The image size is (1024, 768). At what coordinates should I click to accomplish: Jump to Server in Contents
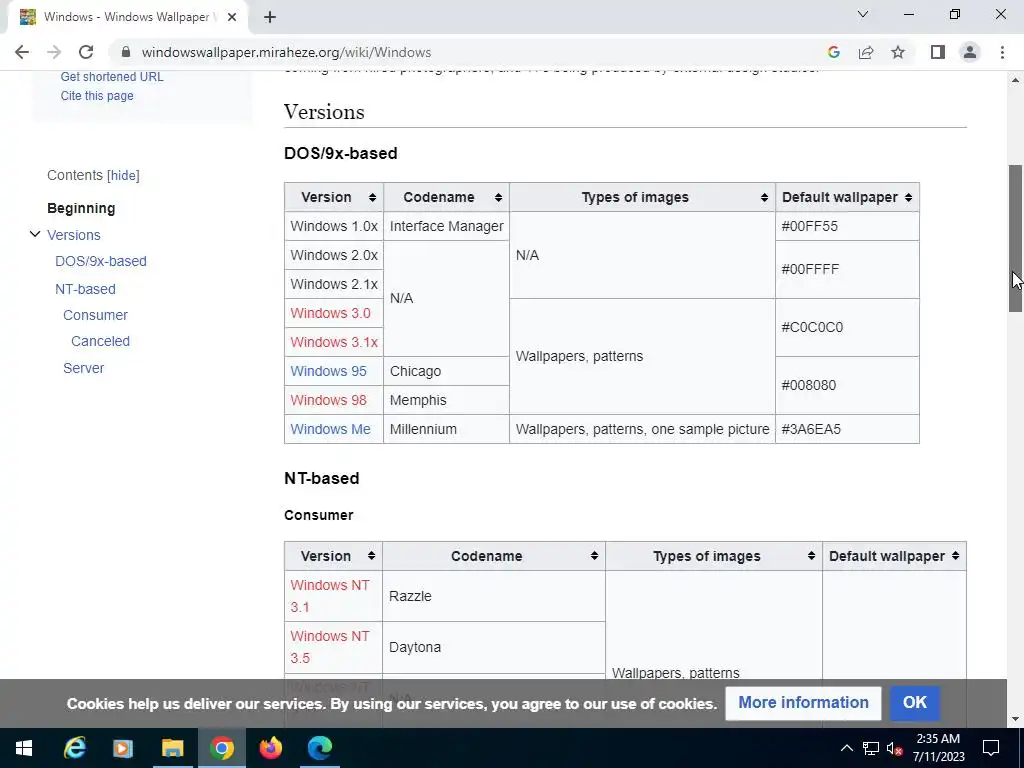84,368
